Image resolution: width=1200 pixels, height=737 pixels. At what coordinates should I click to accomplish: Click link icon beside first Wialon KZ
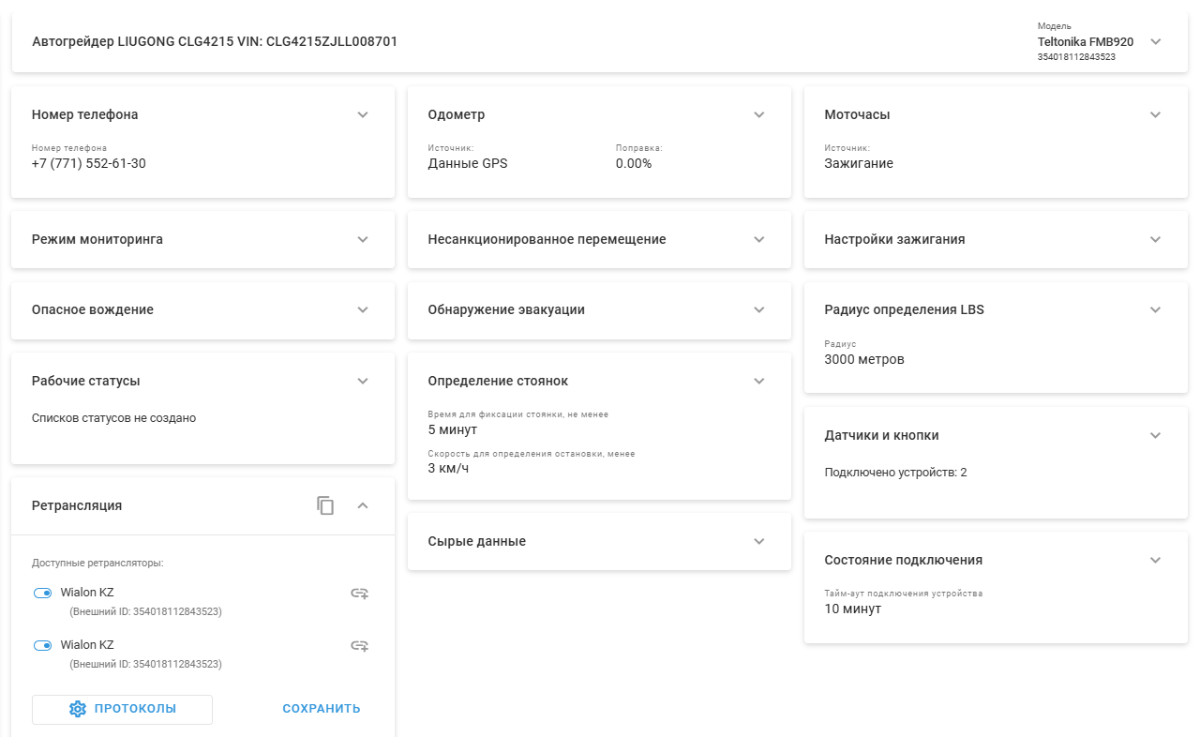(x=360, y=594)
